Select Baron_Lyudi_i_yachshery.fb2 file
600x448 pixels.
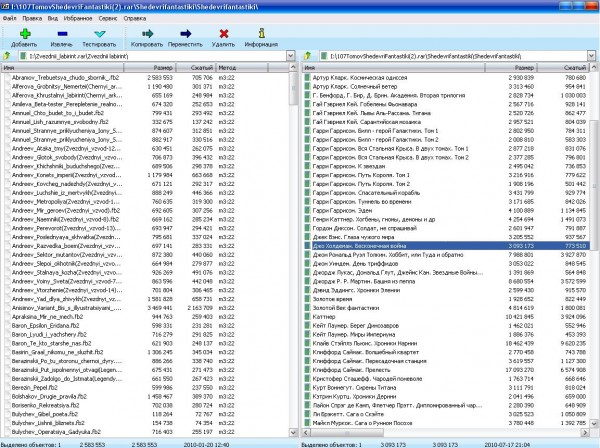(x=49, y=334)
